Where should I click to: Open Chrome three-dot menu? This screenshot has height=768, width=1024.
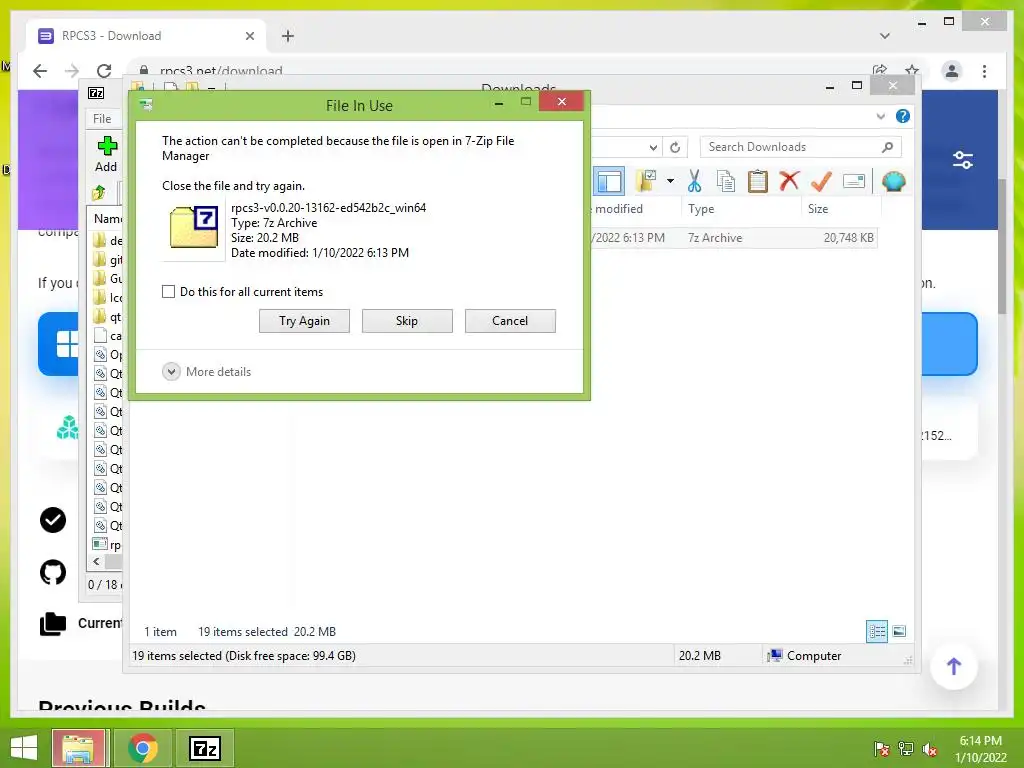(984, 71)
